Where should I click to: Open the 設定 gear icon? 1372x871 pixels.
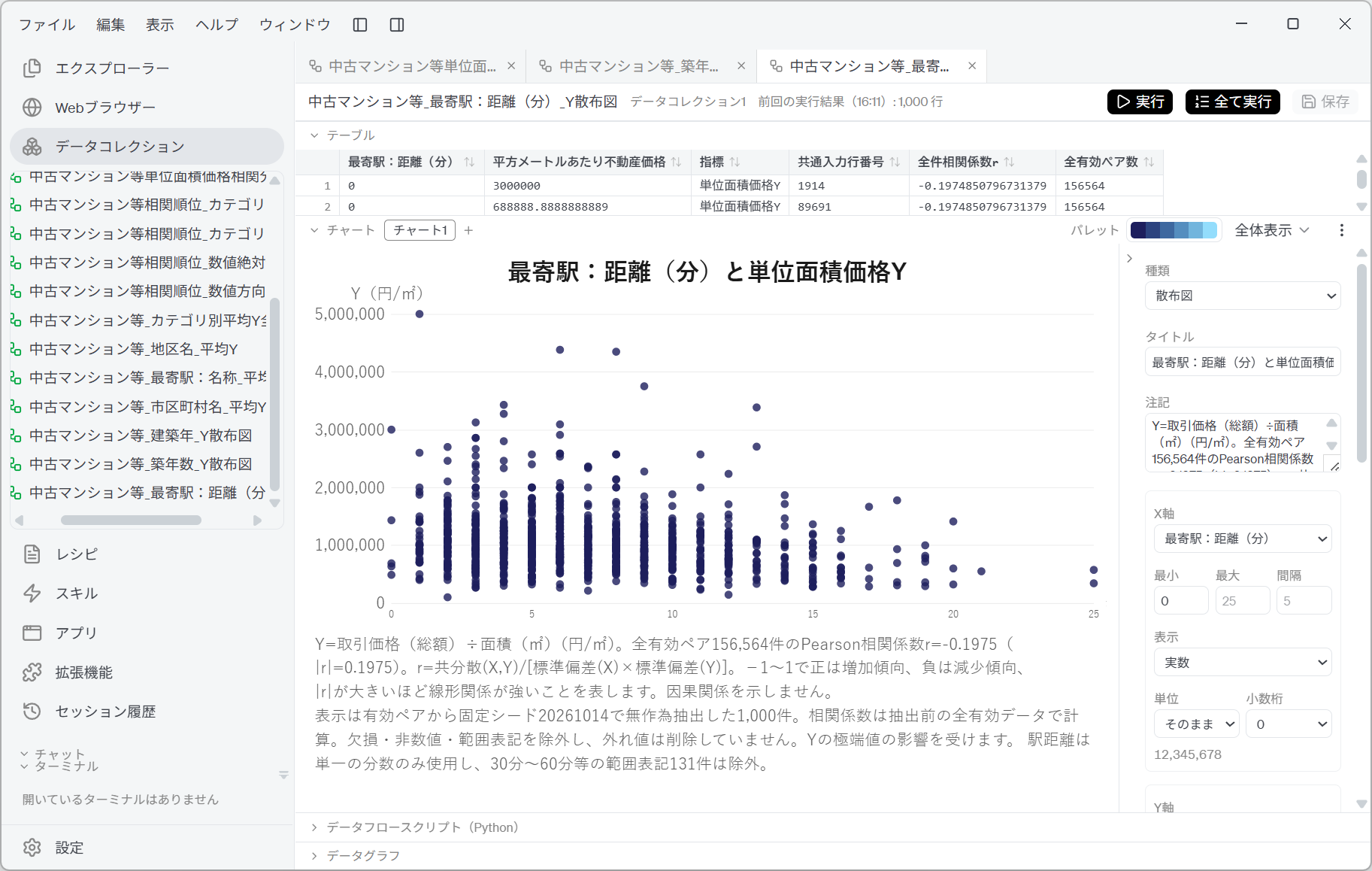tap(32, 848)
